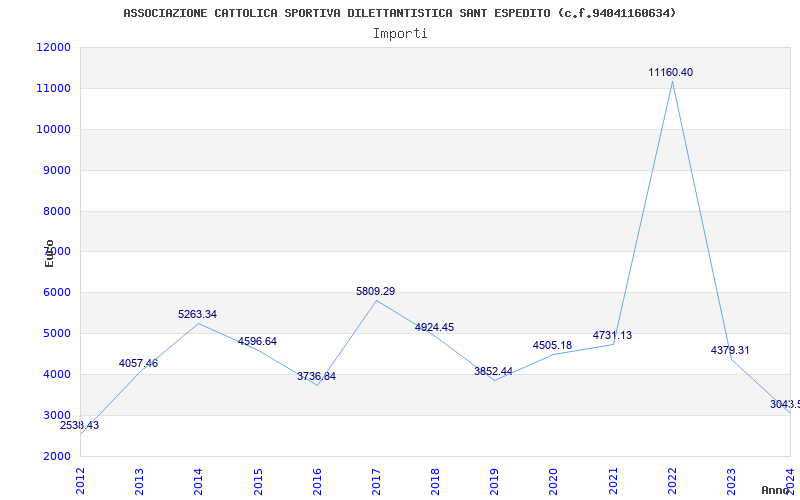
Task: Click the 2538.43 data label
Action: [80, 426]
